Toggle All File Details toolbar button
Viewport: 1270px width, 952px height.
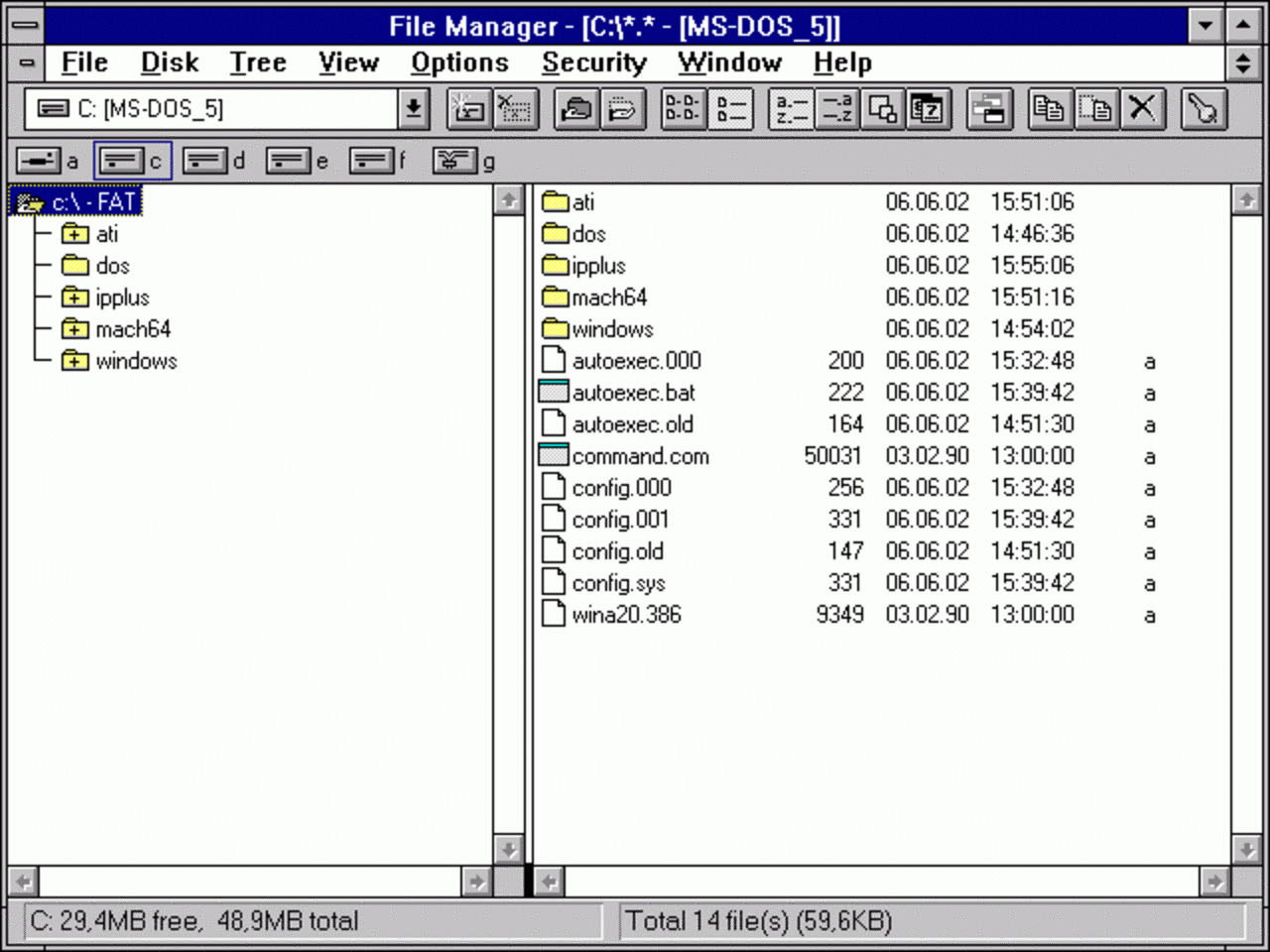coord(730,109)
